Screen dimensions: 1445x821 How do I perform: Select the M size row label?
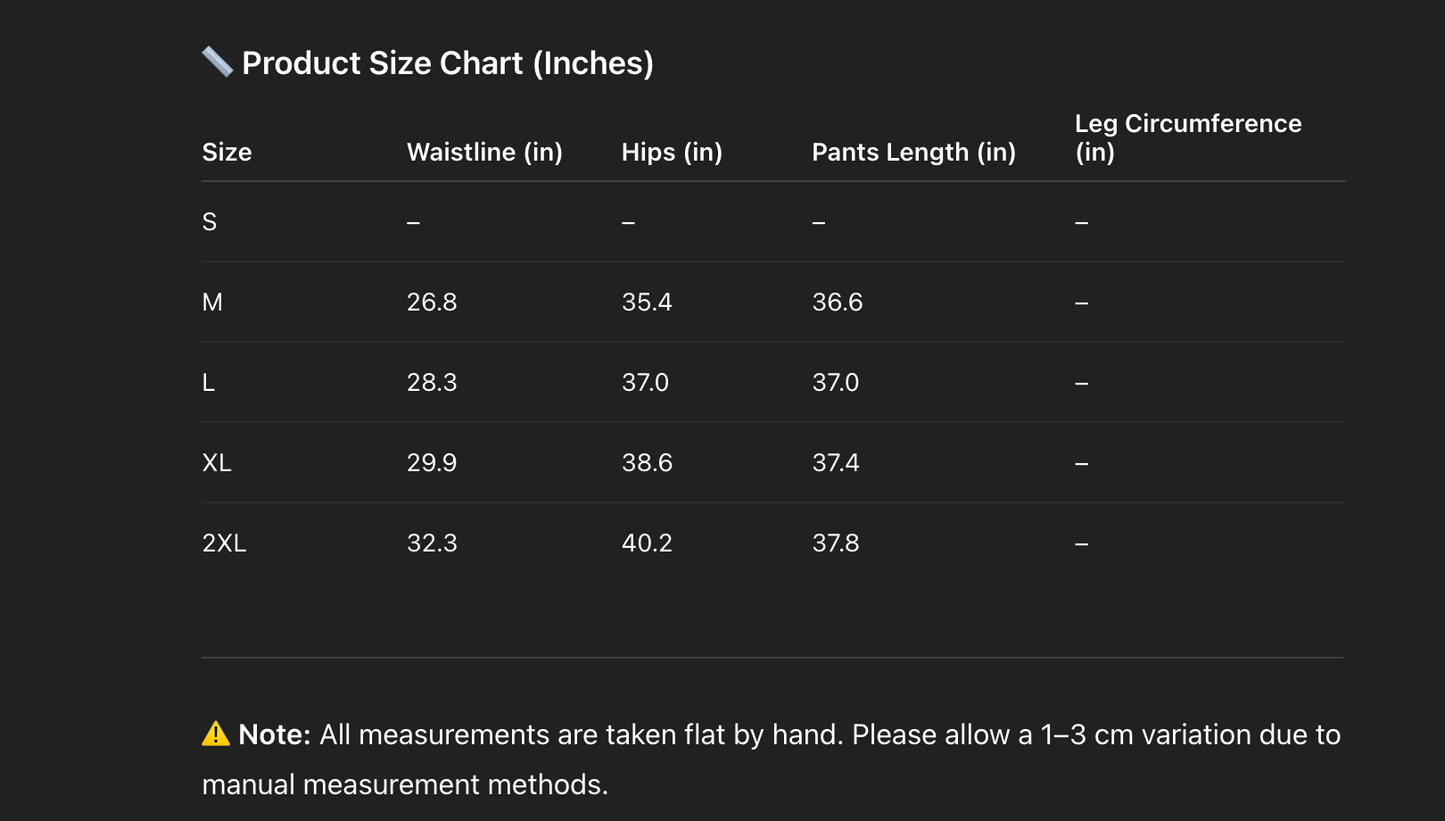click(x=212, y=302)
